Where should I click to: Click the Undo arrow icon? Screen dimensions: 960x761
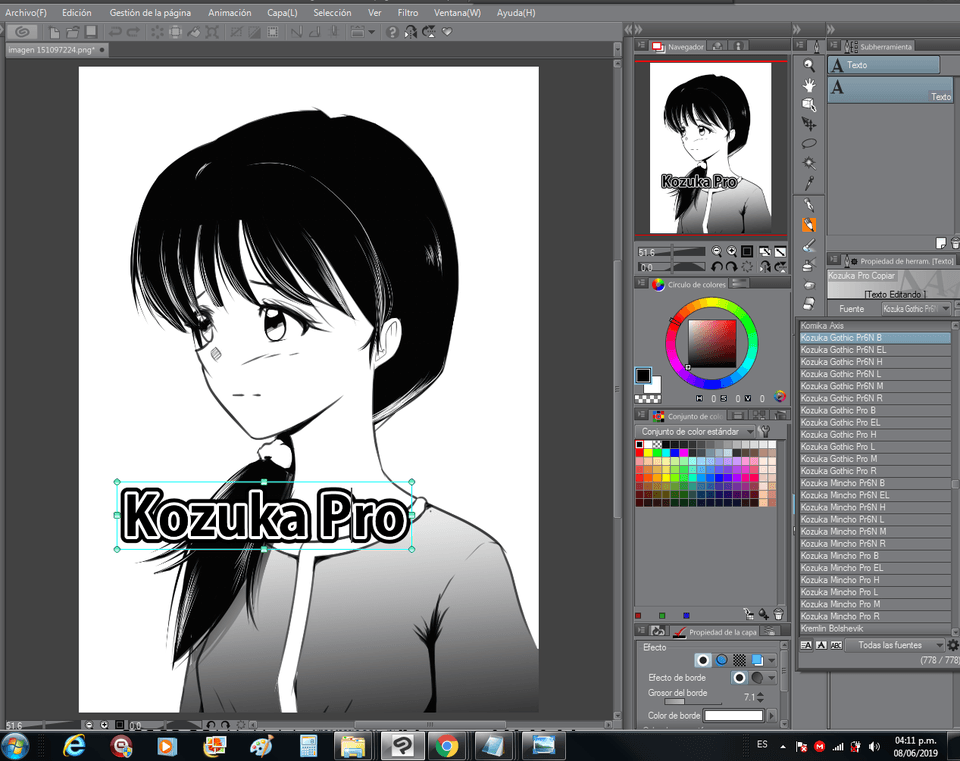click(115, 32)
